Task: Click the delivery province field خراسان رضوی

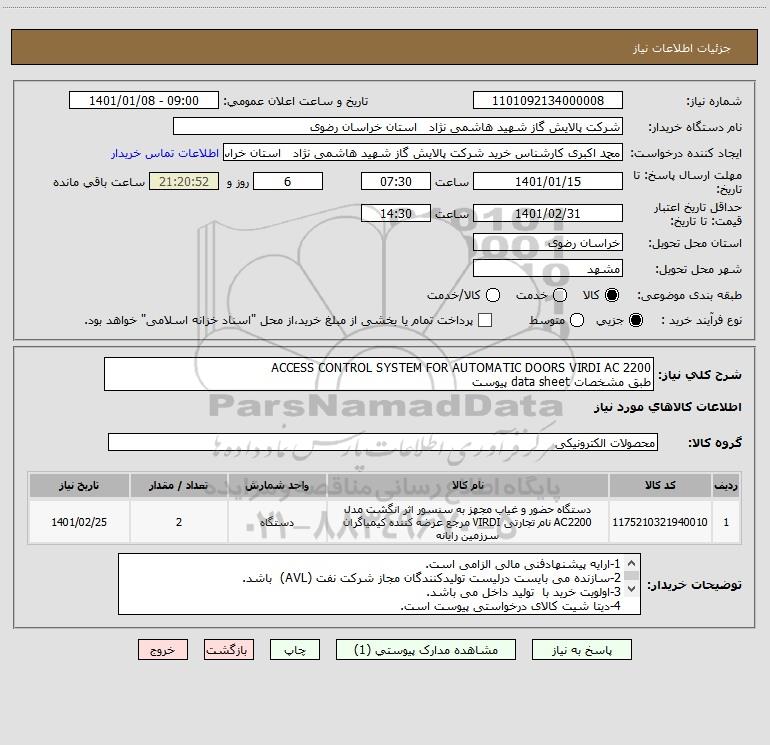Action: 548,242
